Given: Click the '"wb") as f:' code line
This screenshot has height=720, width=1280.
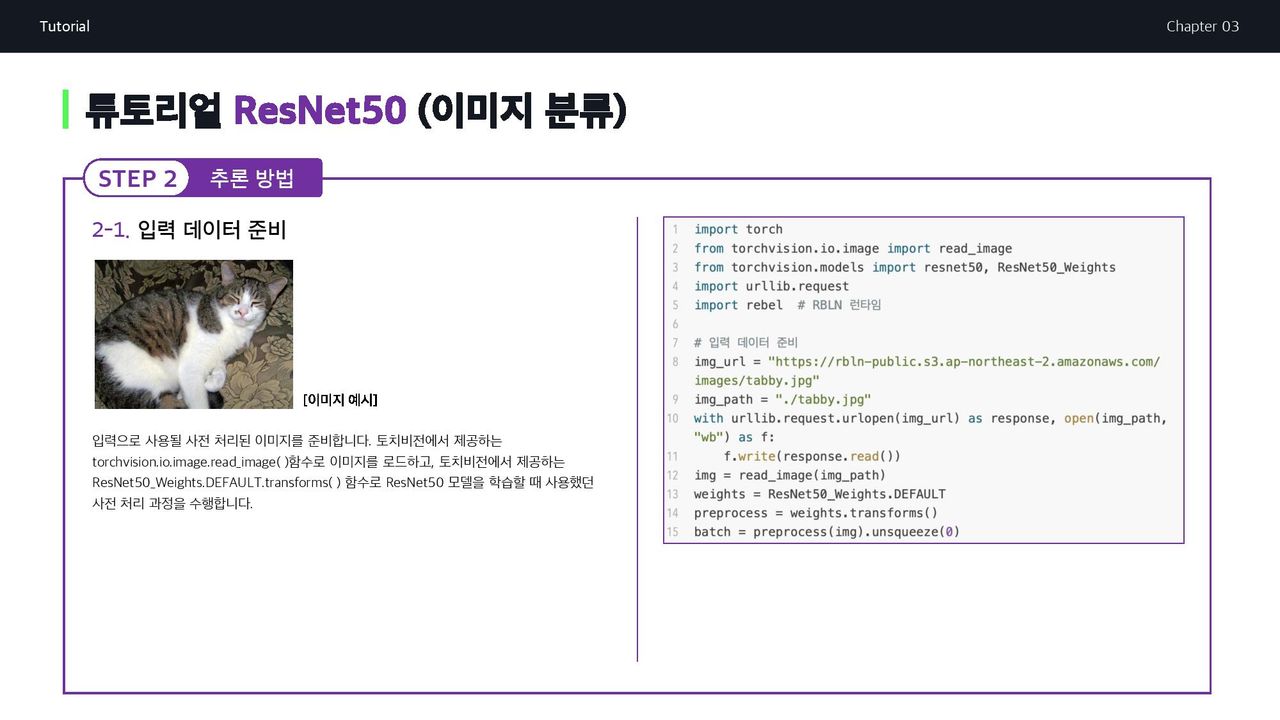Looking at the screenshot, I should click(735, 437).
